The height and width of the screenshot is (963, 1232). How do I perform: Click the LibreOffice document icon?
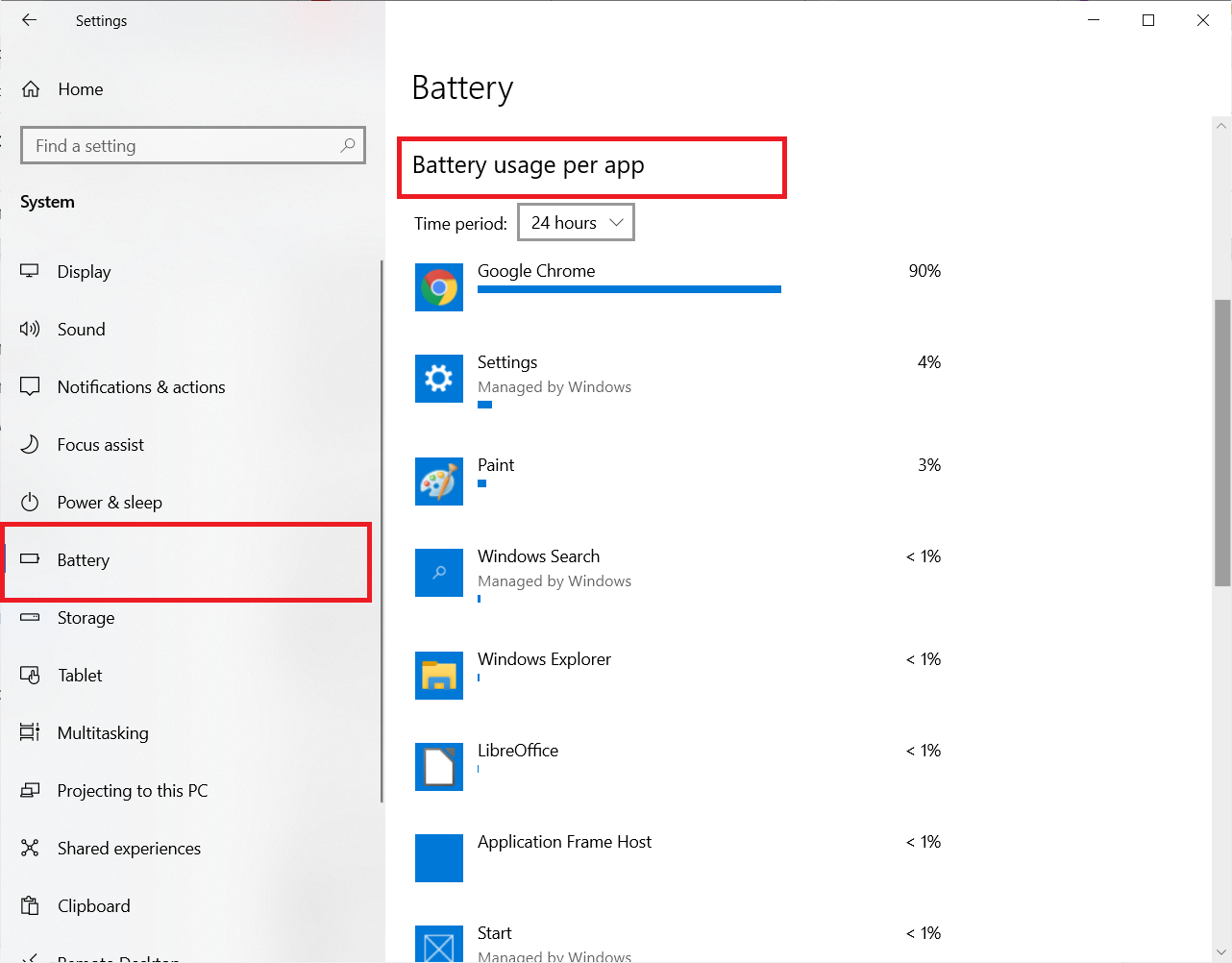pos(439,767)
